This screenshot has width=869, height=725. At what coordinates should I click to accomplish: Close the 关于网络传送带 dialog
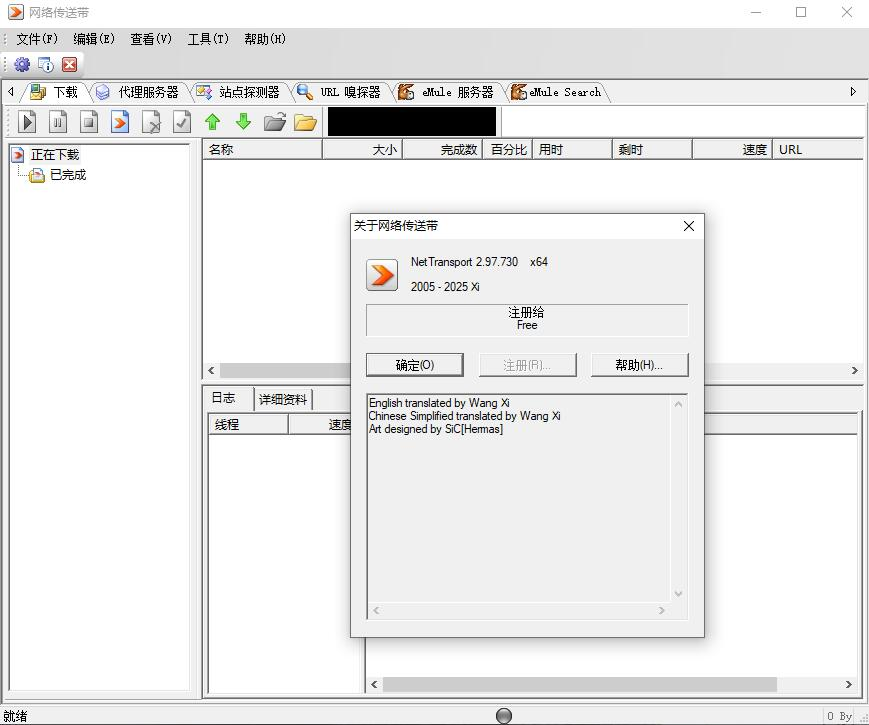pos(688,226)
